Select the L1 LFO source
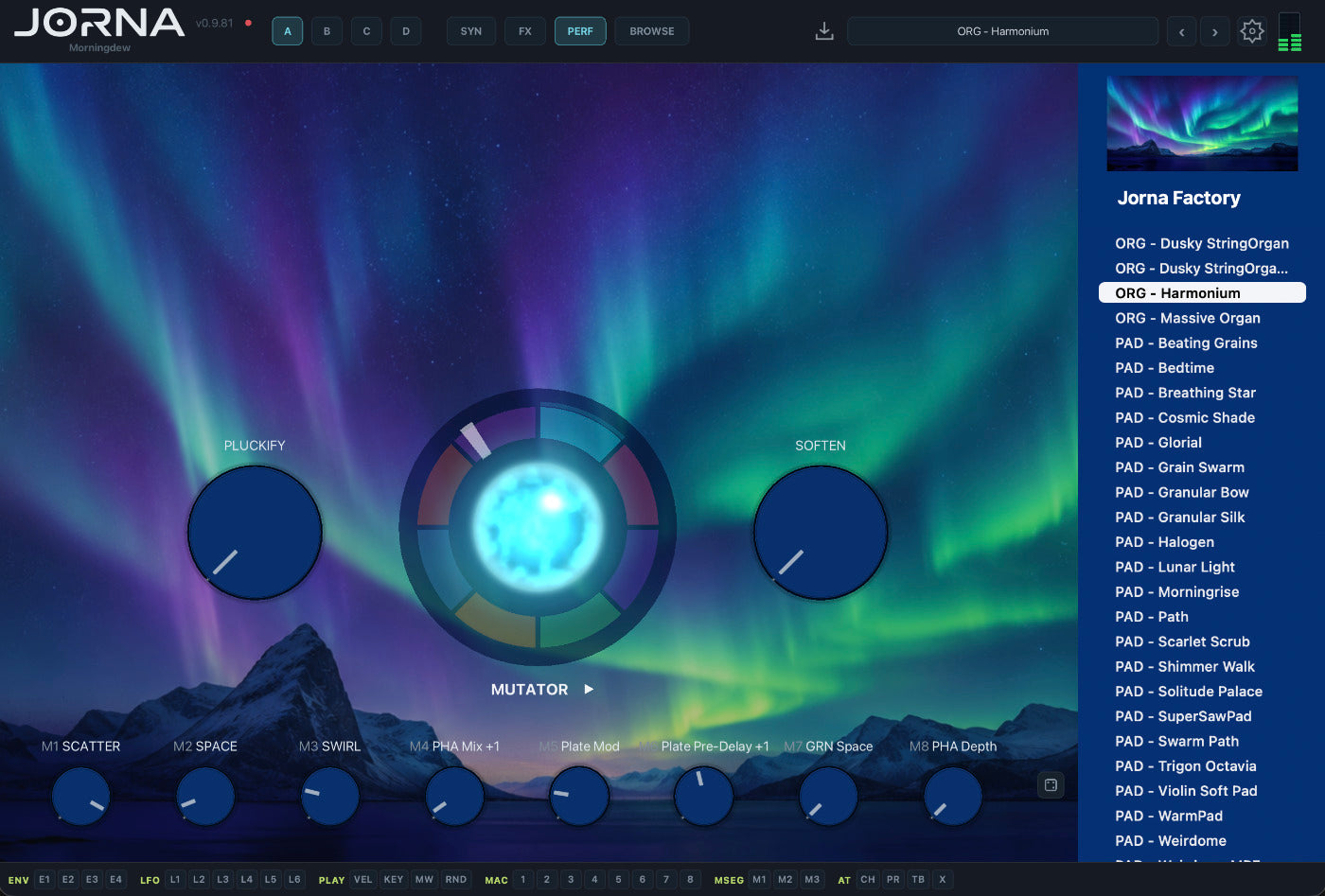 (175, 880)
